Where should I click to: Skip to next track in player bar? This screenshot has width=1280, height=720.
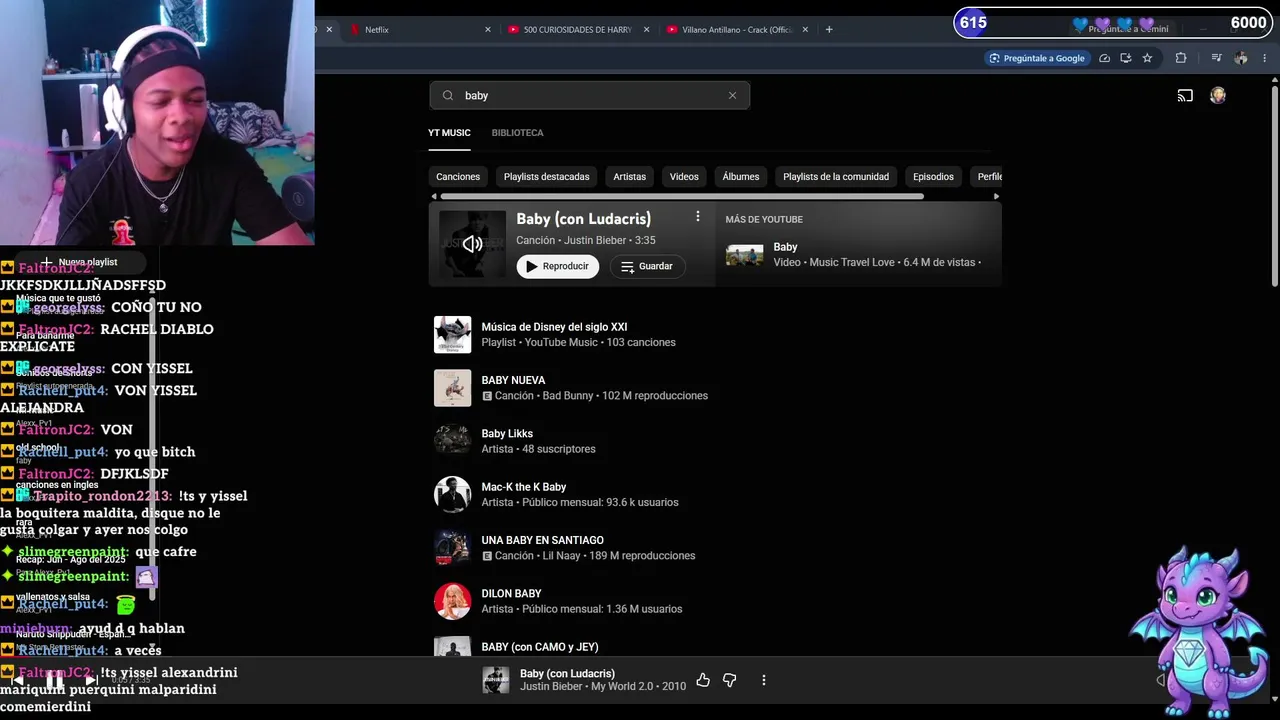coord(91,680)
